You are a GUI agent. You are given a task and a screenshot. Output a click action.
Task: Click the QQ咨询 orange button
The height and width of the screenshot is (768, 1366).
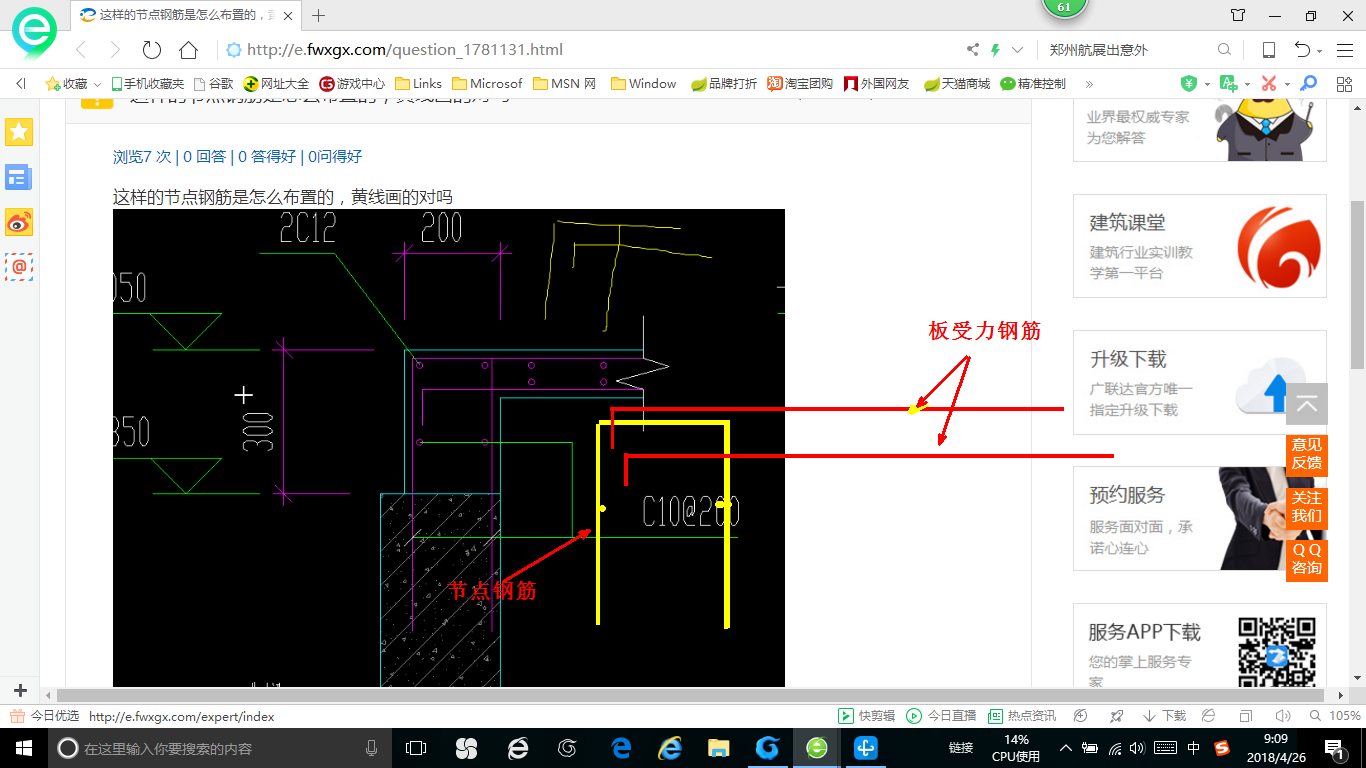[1307, 559]
